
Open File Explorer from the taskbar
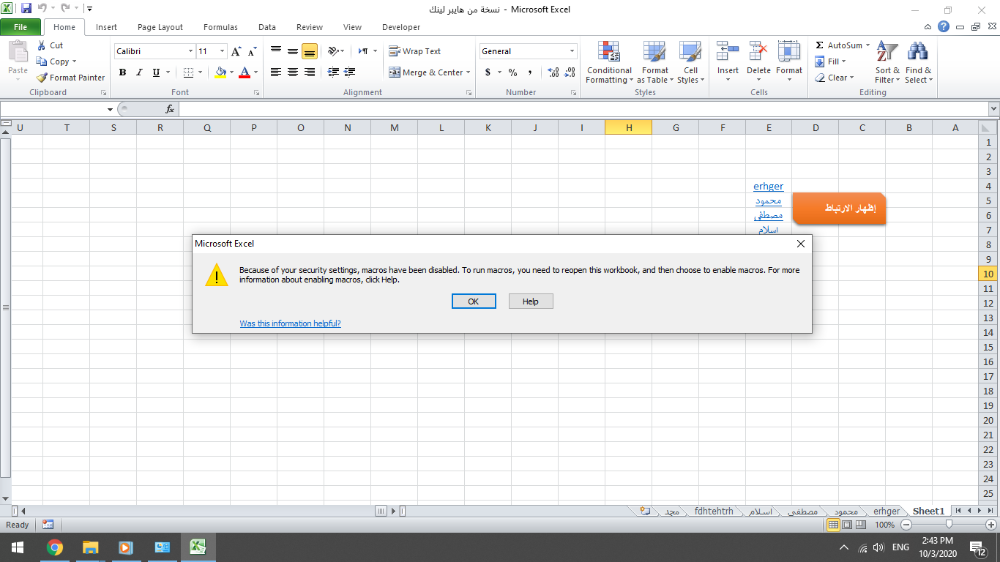91,547
